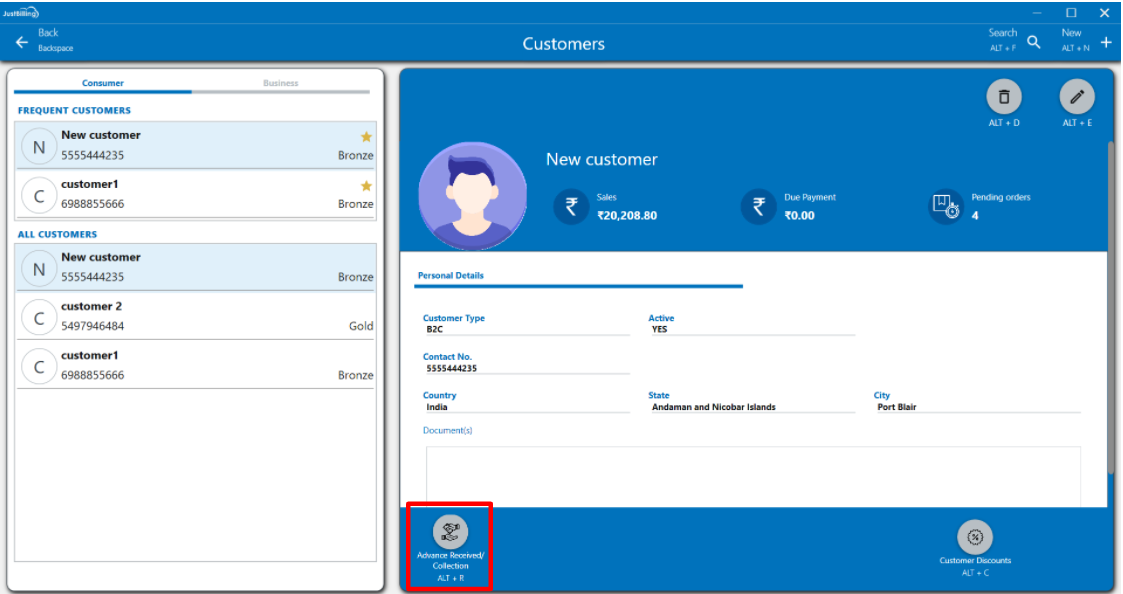This screenshot has height=594, width=1123.
Task: Edit customer using pencil icon
Action: [1077, 97]
